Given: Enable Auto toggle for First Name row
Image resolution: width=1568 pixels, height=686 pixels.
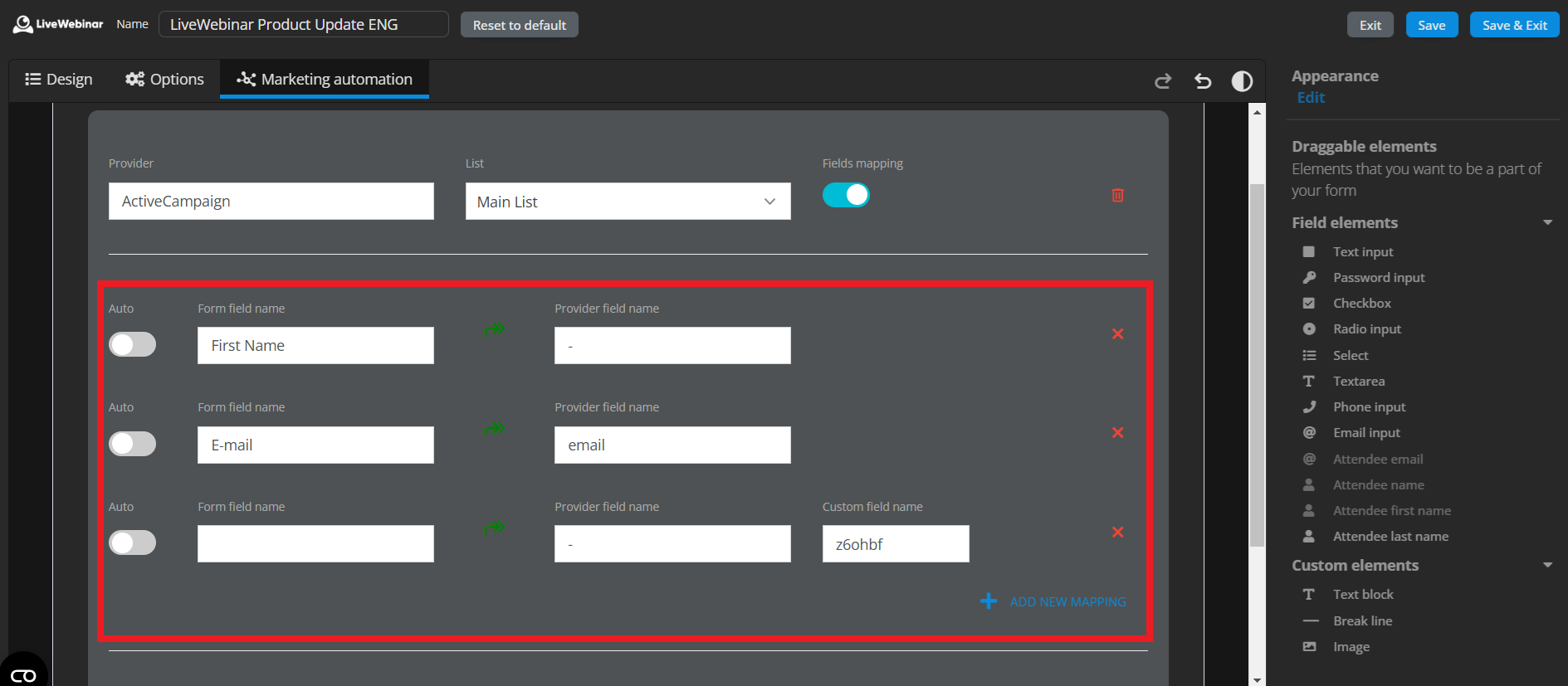Looking at the screenshot, I should pyautogui.click(x=133, y=344).
